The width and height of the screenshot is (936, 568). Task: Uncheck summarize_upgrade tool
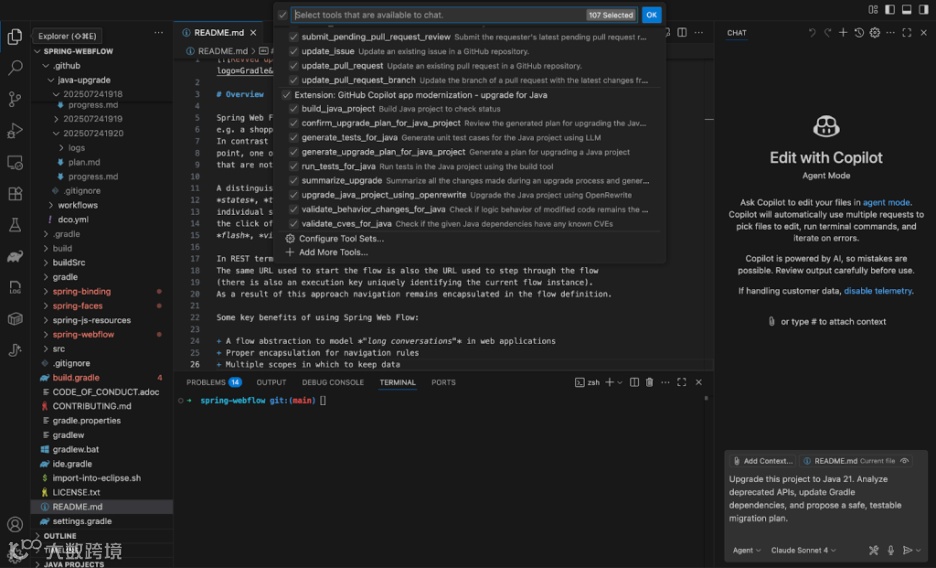(x=293, y=180)
